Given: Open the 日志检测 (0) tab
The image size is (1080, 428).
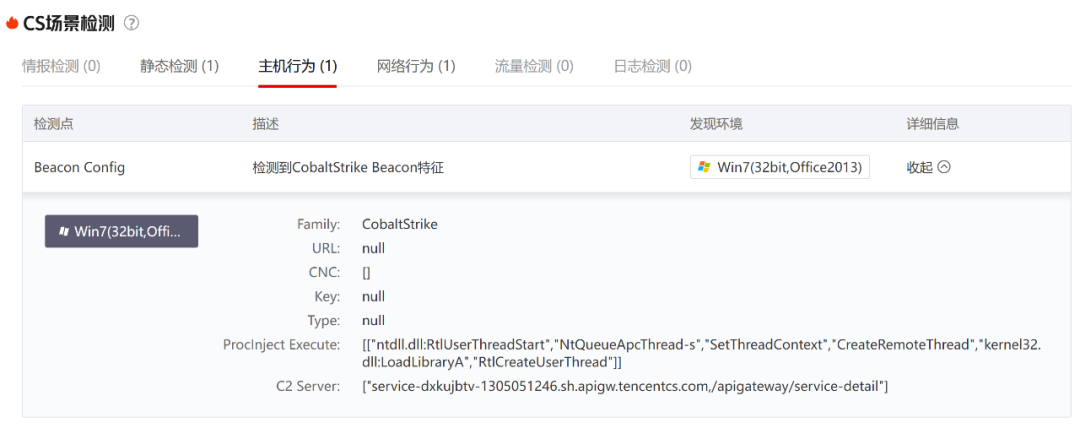Looking at the screenshot, I should pos(653,66).
